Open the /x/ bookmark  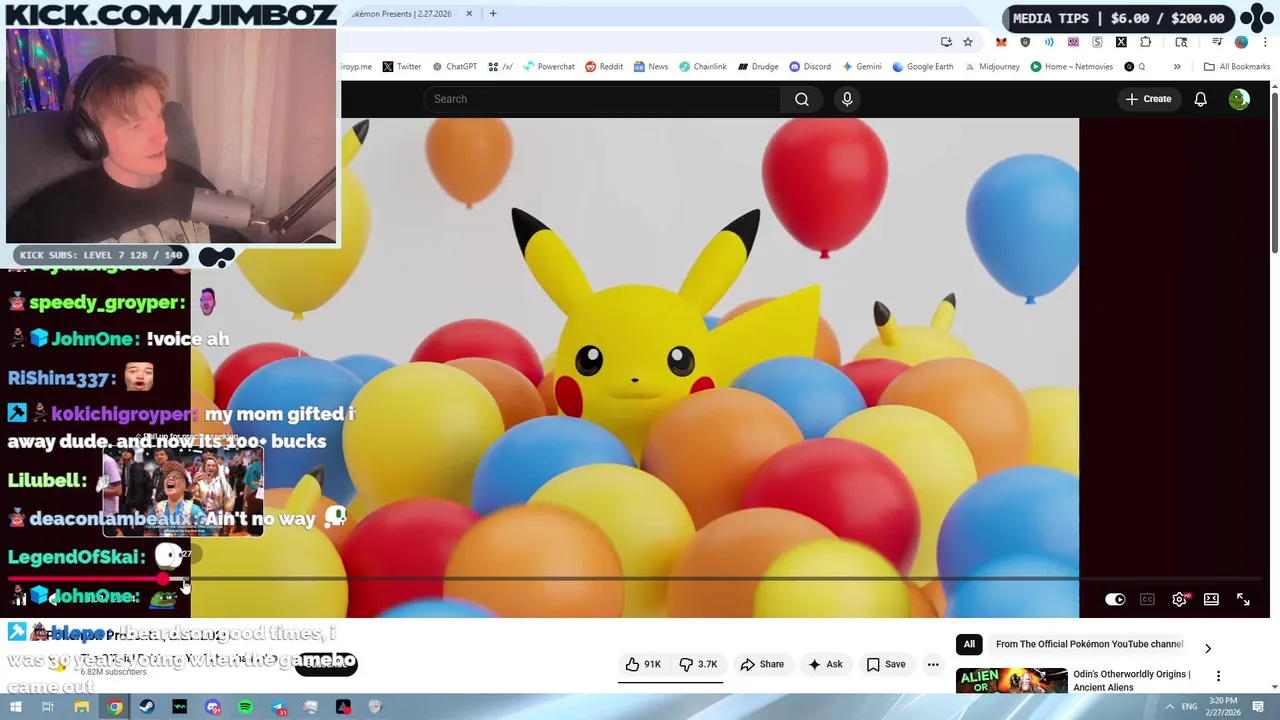500,67
